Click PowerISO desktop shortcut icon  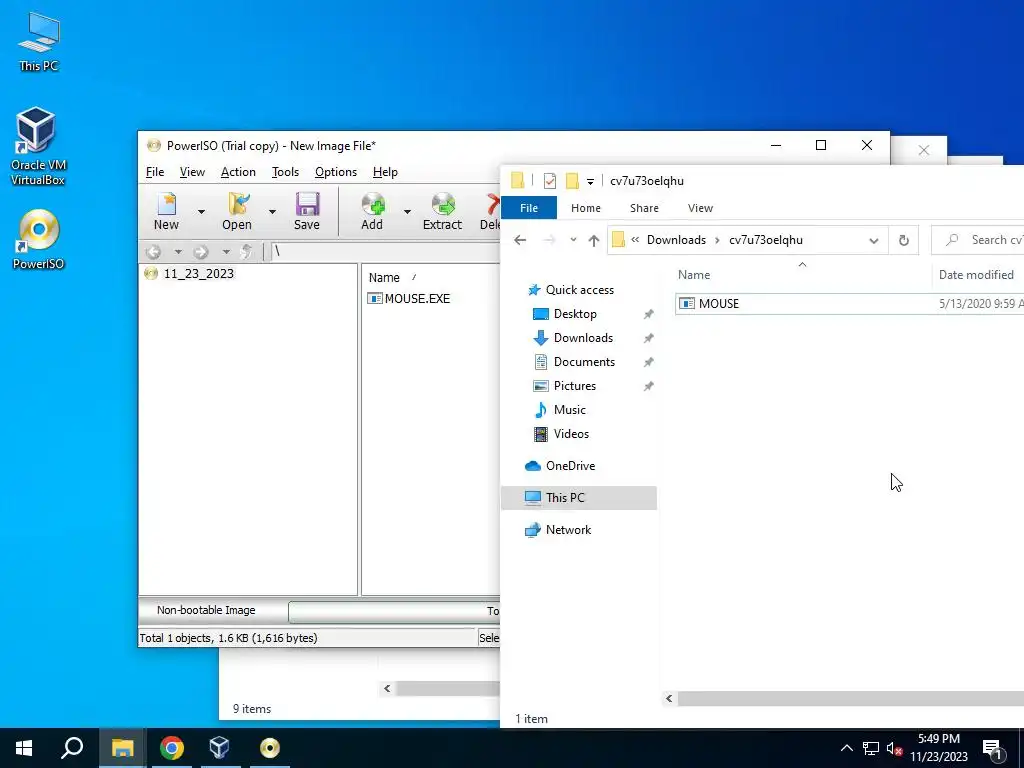coord(39,239)
